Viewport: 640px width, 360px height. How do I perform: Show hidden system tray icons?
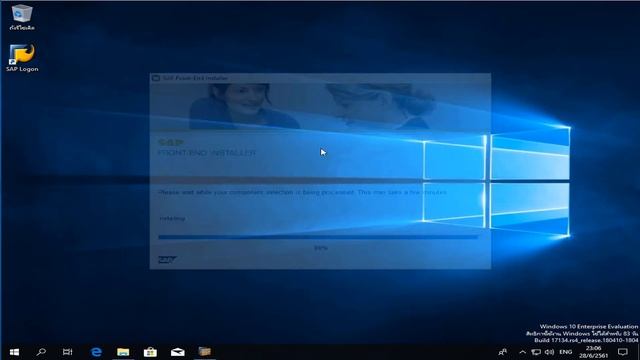(522, 352)
